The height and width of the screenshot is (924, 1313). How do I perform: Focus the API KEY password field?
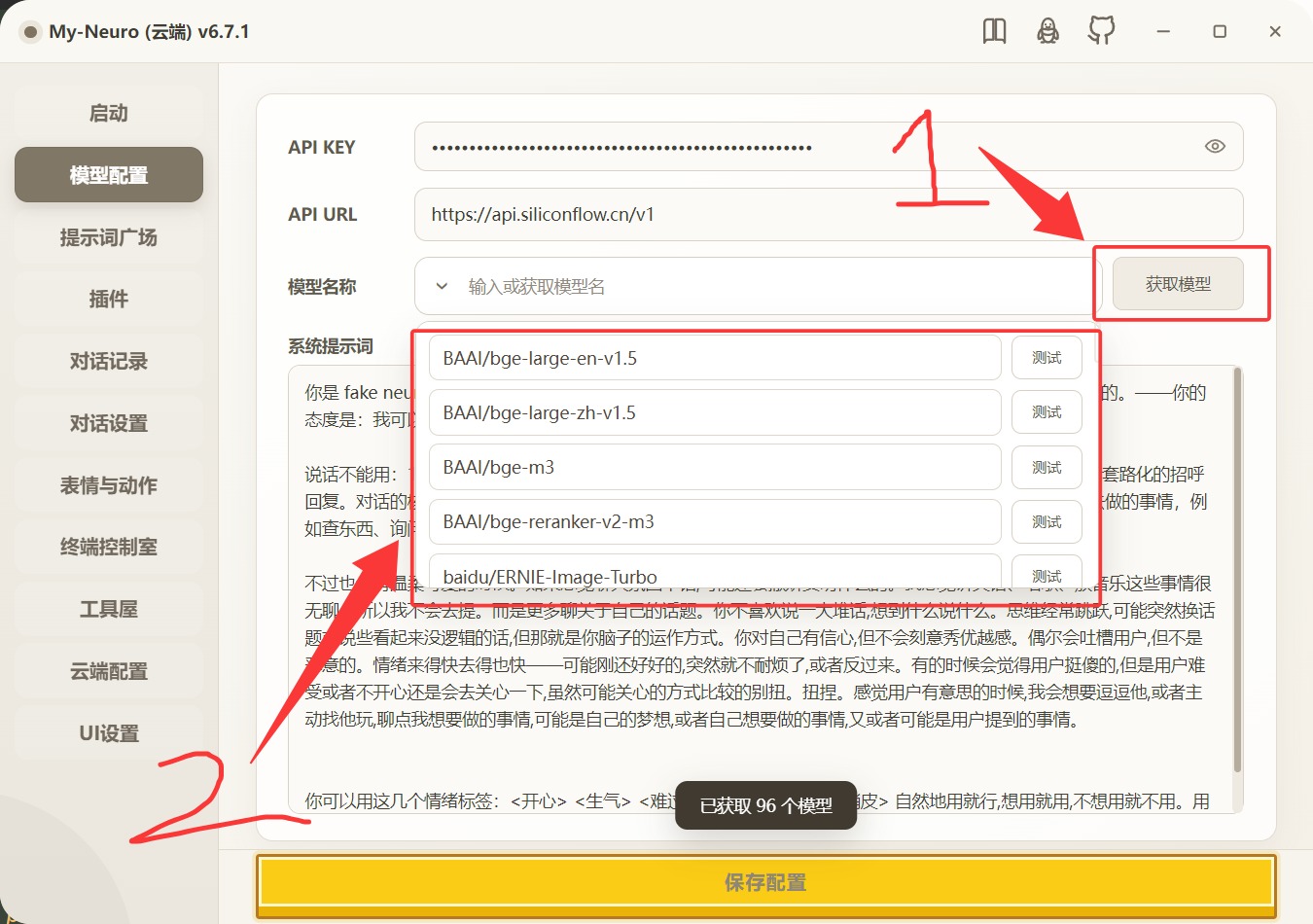point(829,147)
